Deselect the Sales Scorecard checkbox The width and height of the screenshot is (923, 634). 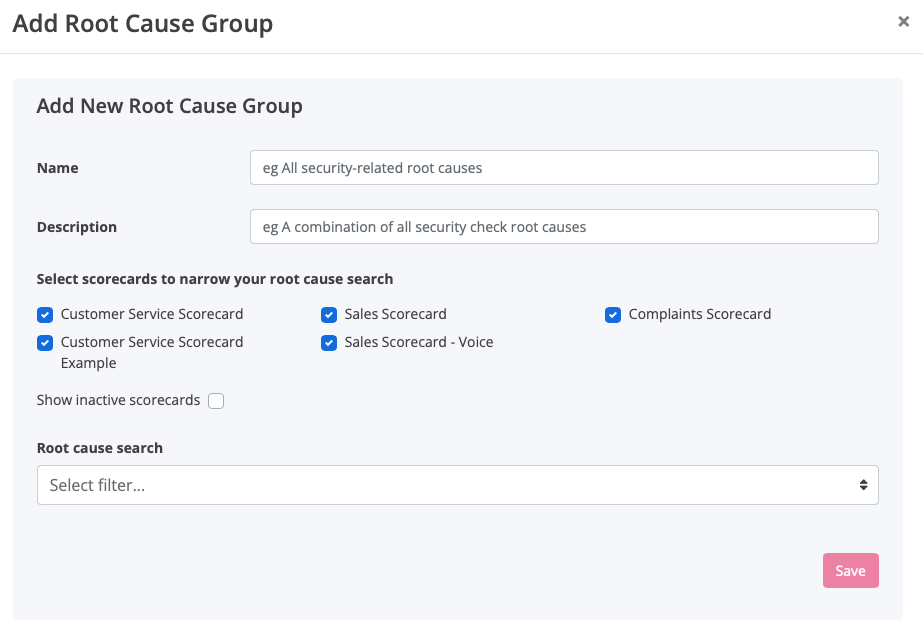[x=329, y=315]
